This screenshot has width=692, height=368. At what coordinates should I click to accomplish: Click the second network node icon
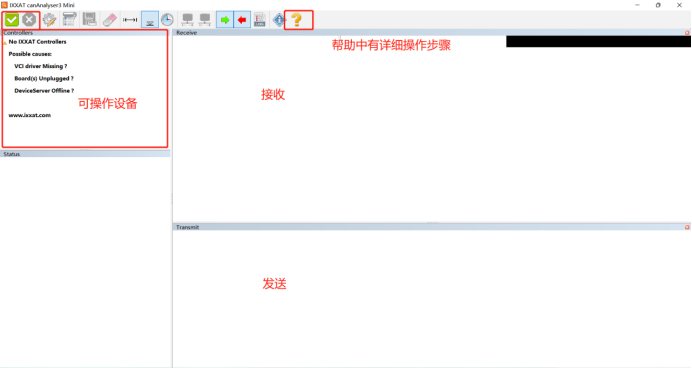pos(205,20)
